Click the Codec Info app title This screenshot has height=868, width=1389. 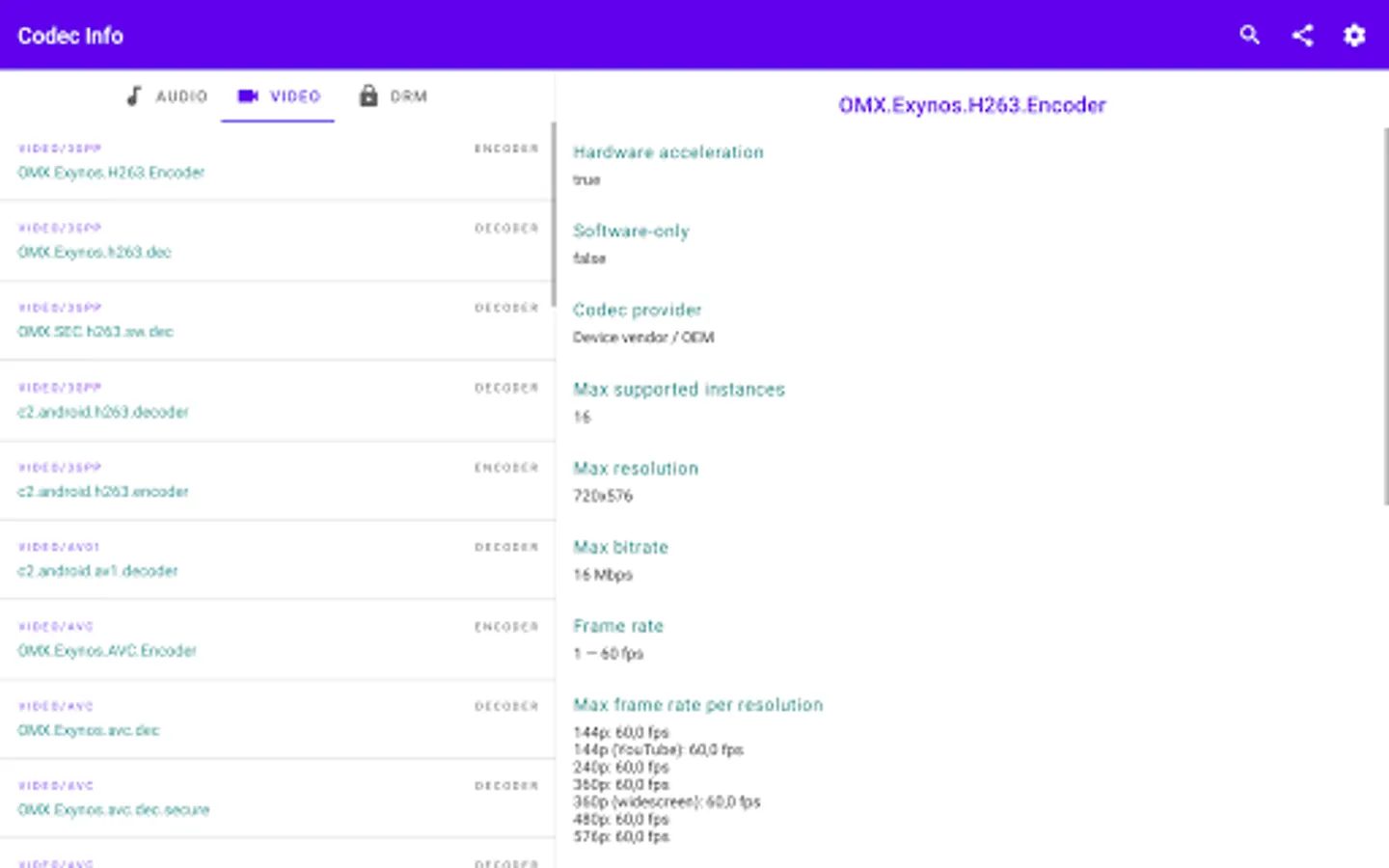click(x=70, y=36)
